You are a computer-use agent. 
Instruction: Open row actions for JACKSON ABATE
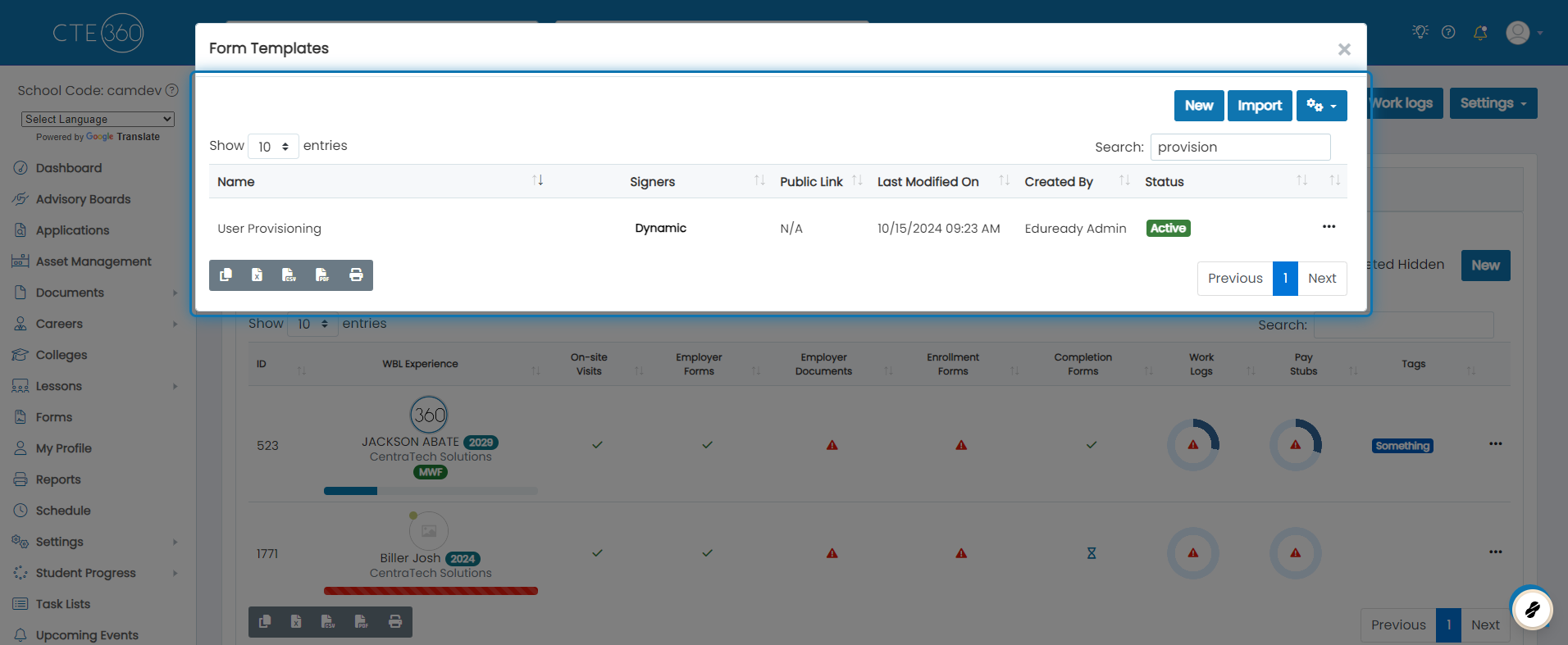point(1495,444)
